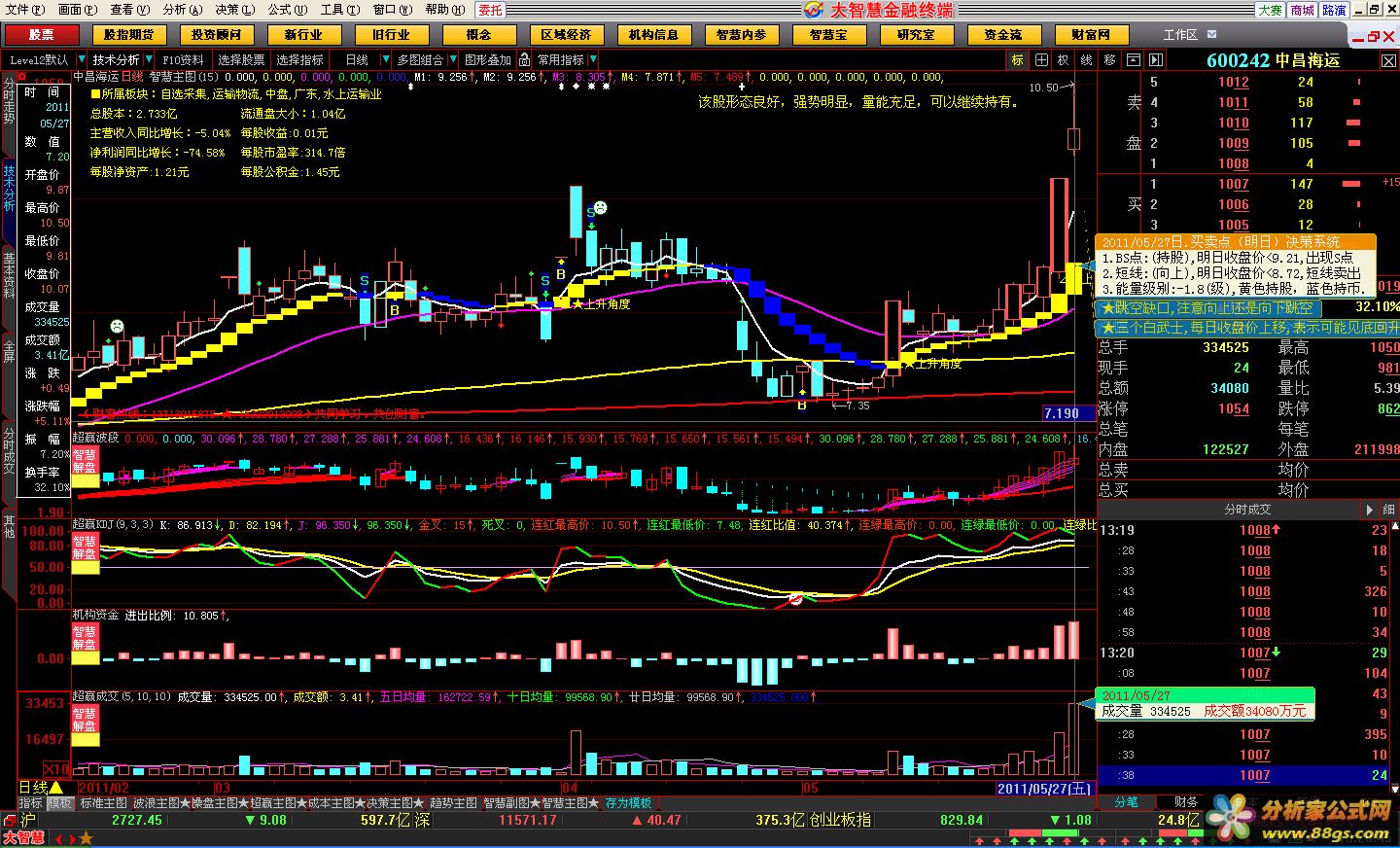Click the 选择股票 toolbar button
The width and height of the screenshot is (1400, 848).
(x=241, y=59)
